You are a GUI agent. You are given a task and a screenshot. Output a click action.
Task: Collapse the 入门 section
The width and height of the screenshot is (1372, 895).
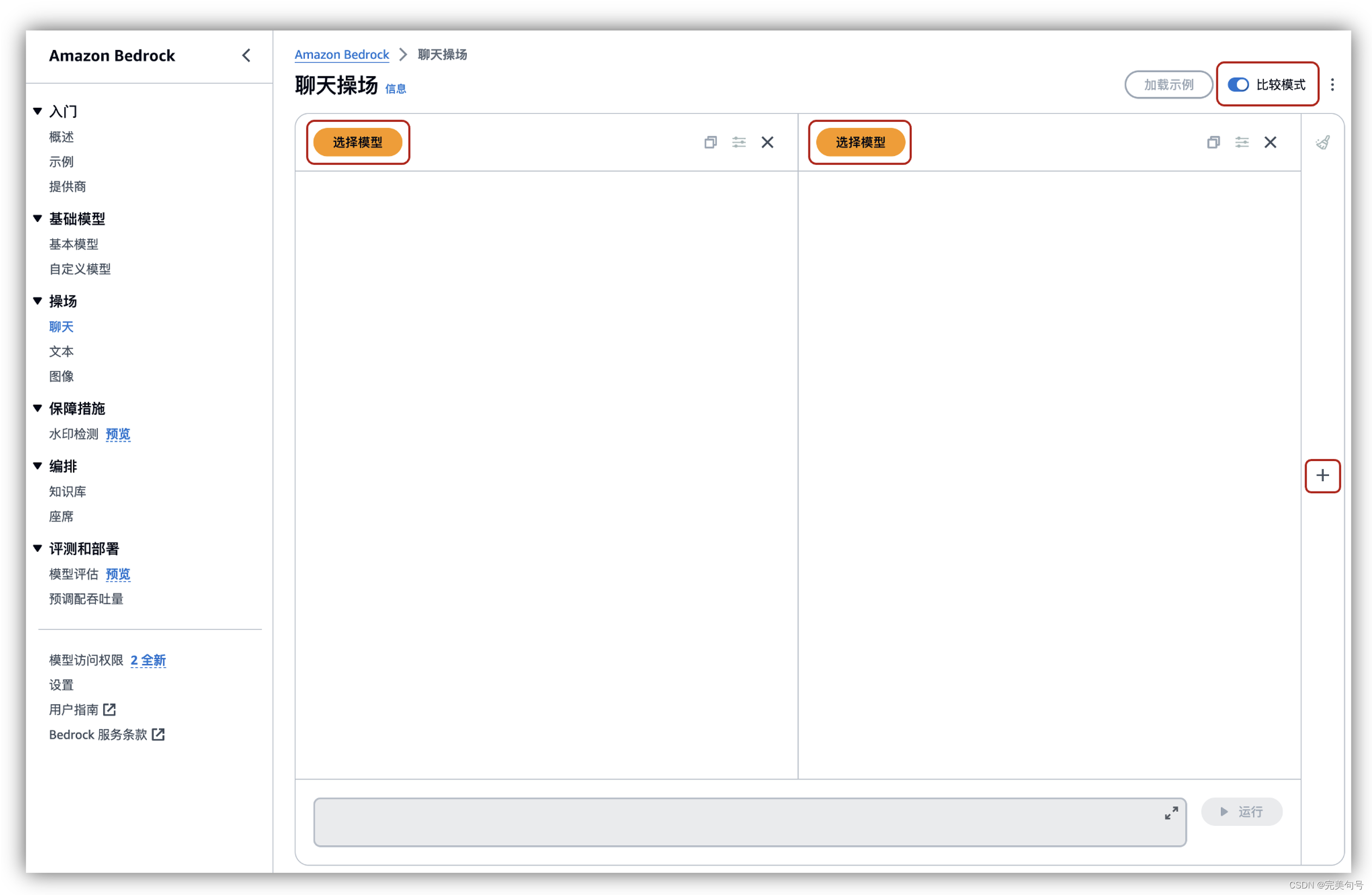(38, 110)
